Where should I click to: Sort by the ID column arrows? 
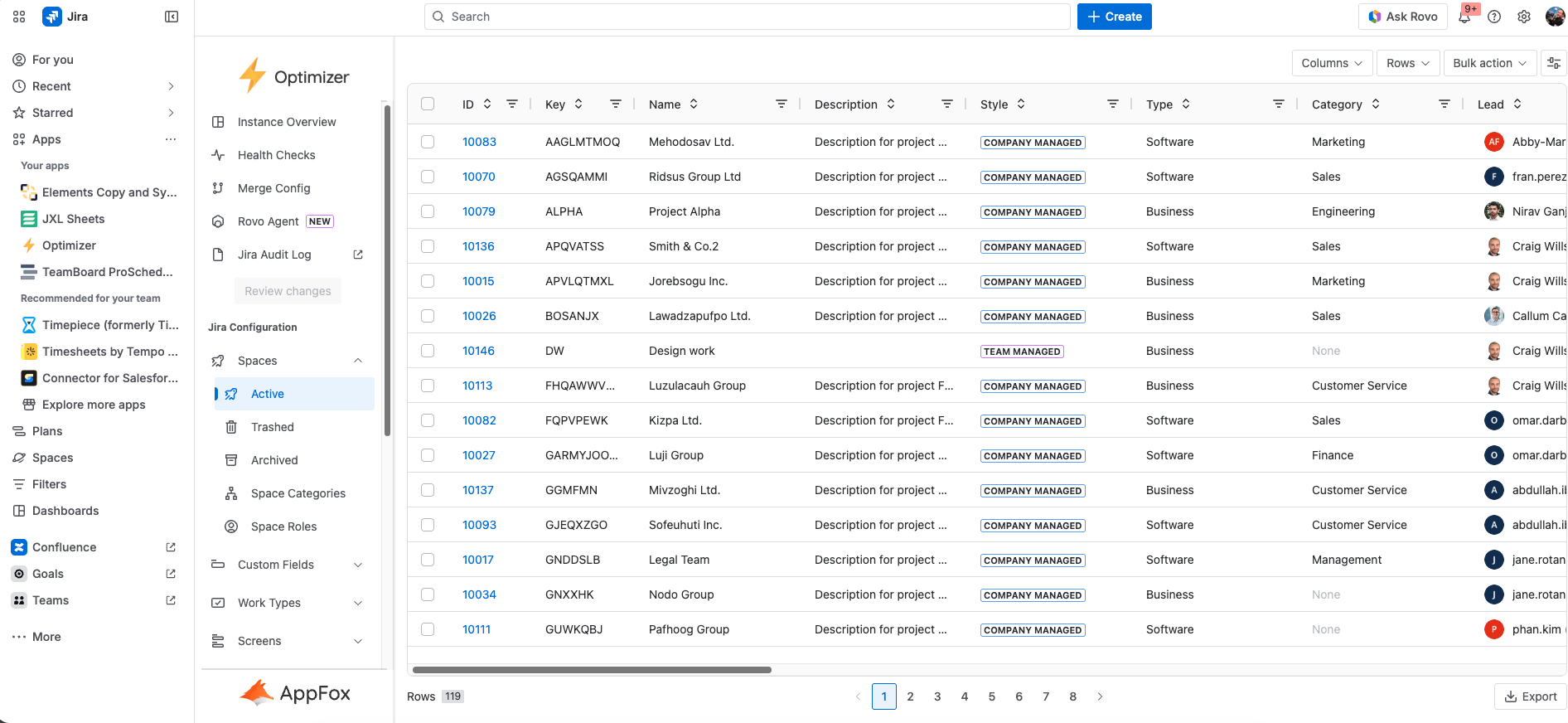pyautogui.click(x=487, y=104)
